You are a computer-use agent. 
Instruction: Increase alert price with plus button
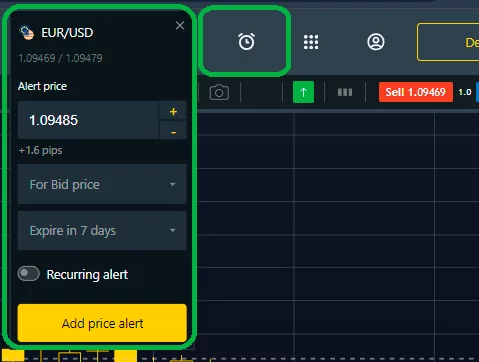pyautogui.click(x=173, y=111)
